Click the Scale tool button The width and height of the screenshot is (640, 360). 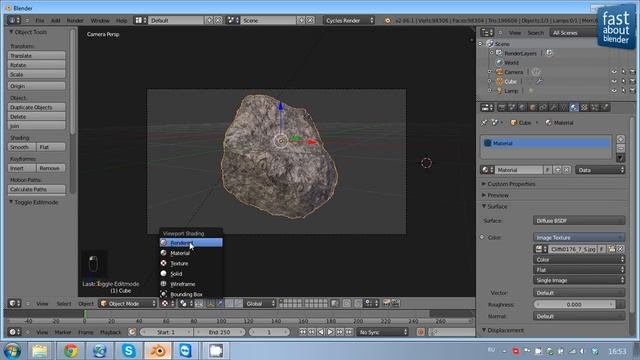pos(36,74)
